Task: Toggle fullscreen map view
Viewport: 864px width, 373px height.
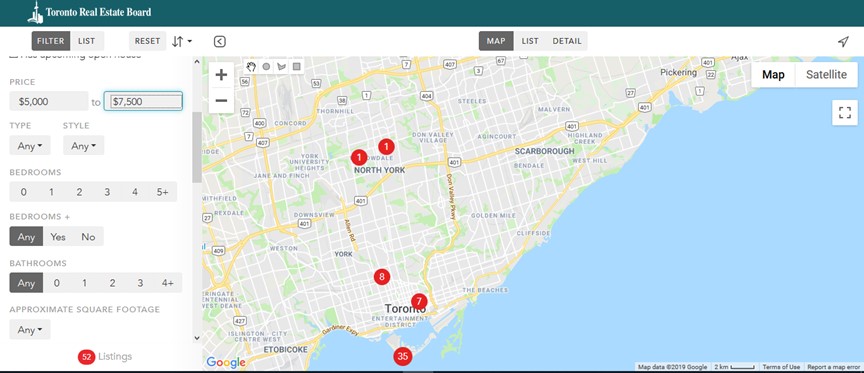Action: point(845,113)
